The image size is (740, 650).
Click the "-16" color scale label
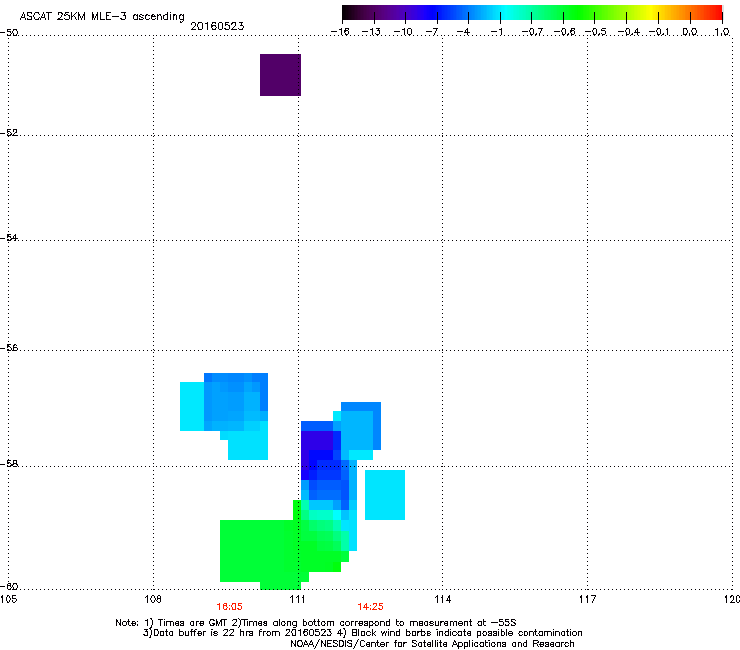pyautogui.click(x=340, y=32)
